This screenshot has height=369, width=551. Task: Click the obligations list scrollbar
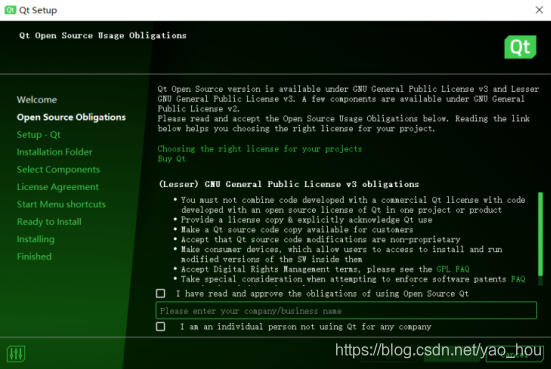(x=540, y=234)
